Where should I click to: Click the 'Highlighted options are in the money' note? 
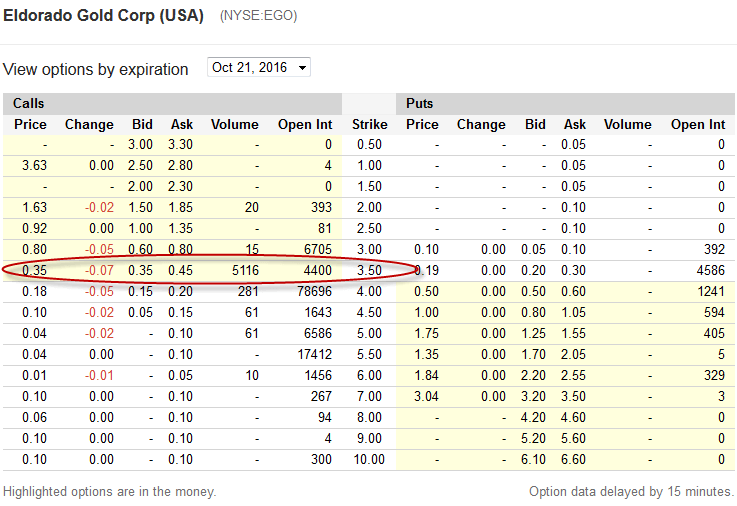click(x=110, y=492)
